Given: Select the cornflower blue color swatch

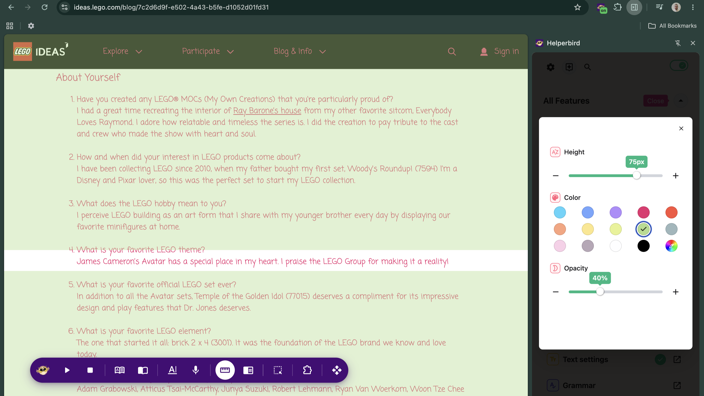Looking at the screenshot, I should (588, 212).
